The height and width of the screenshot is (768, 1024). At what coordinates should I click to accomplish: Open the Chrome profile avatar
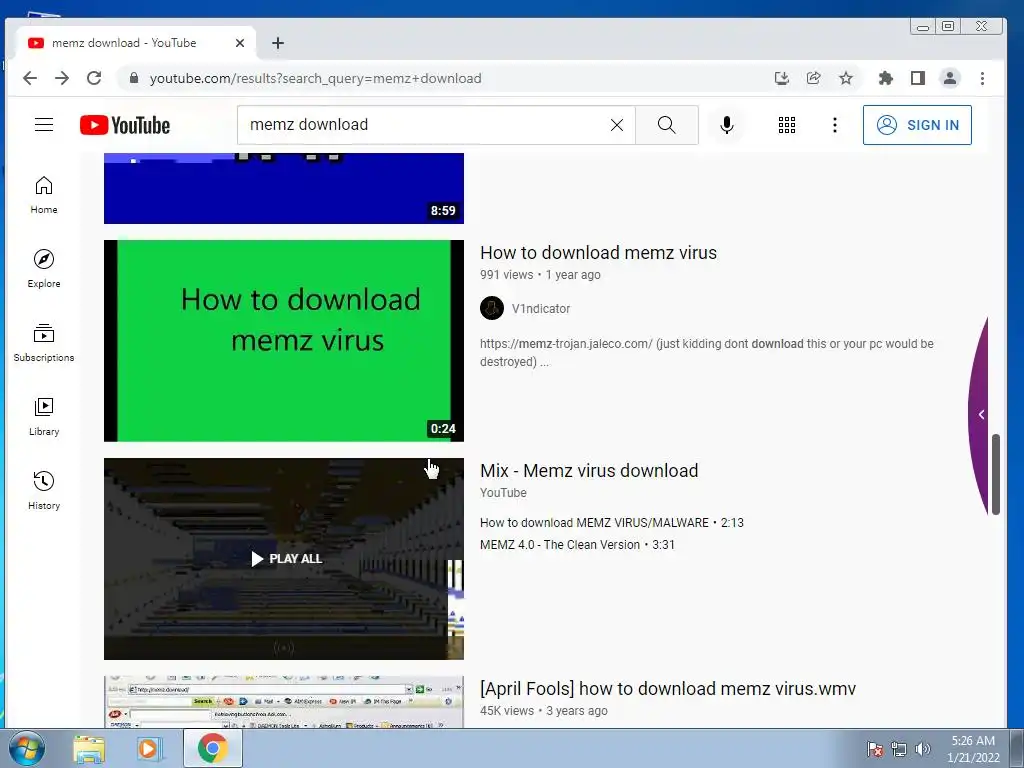[950, 78]
